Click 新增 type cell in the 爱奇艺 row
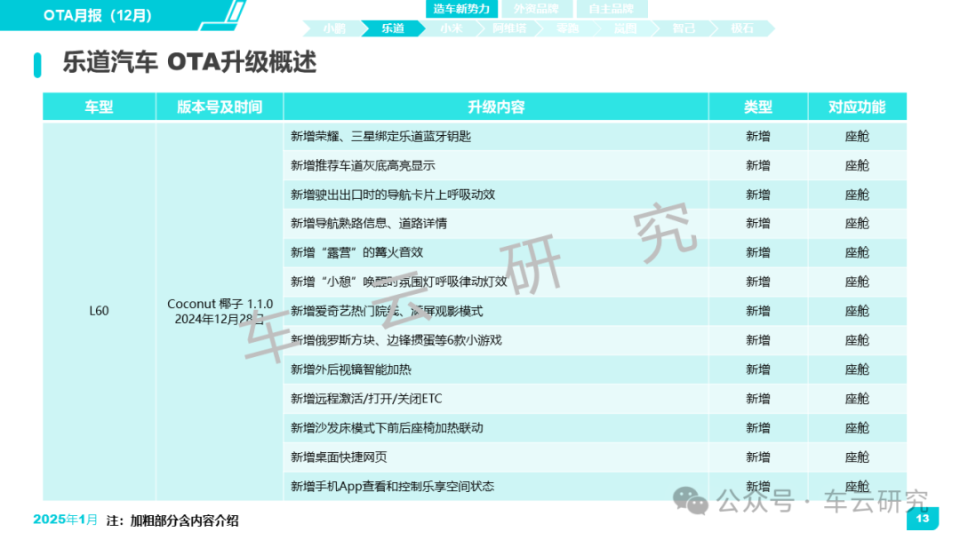960x540 pixels. click(758, 311)
